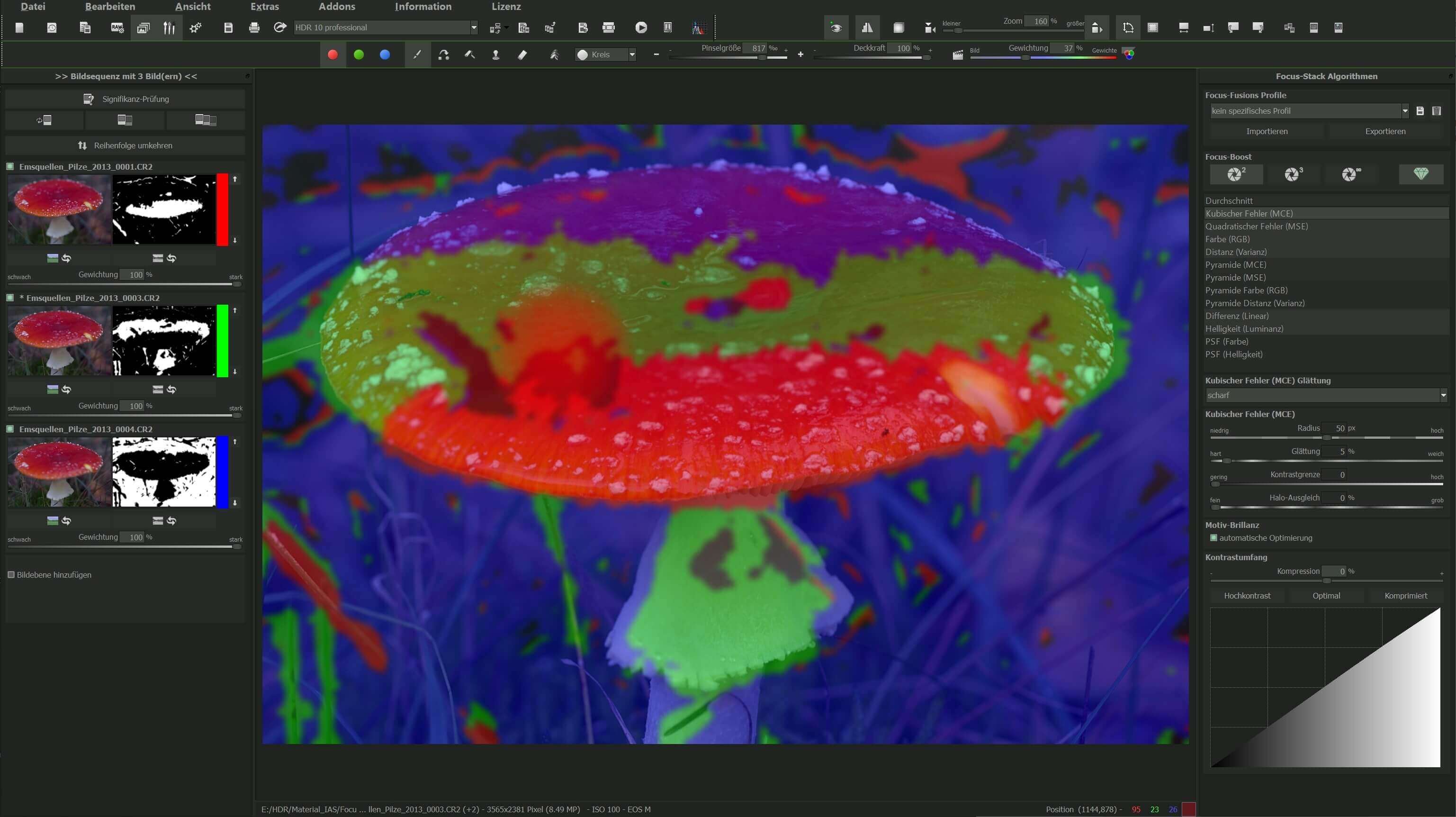Image resolution: width=1456 pixels, height=817 pixels.
Task: Click the clapperboard icon near Bild
Action: 957,55
